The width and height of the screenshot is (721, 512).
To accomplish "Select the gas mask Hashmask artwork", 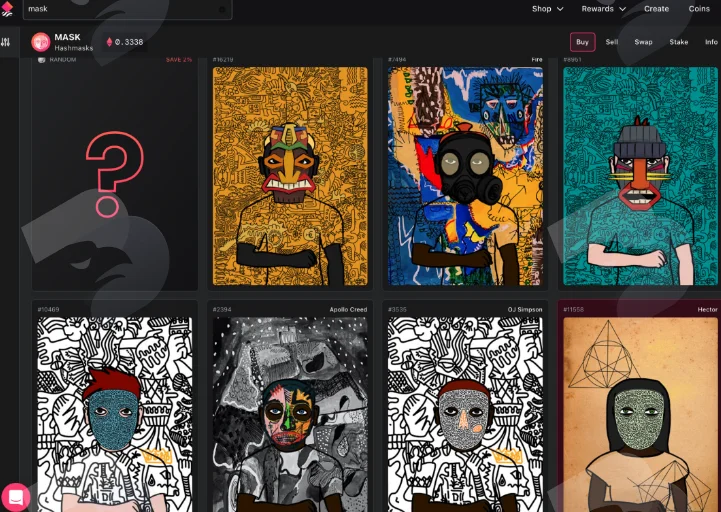I will coord(465,176).
